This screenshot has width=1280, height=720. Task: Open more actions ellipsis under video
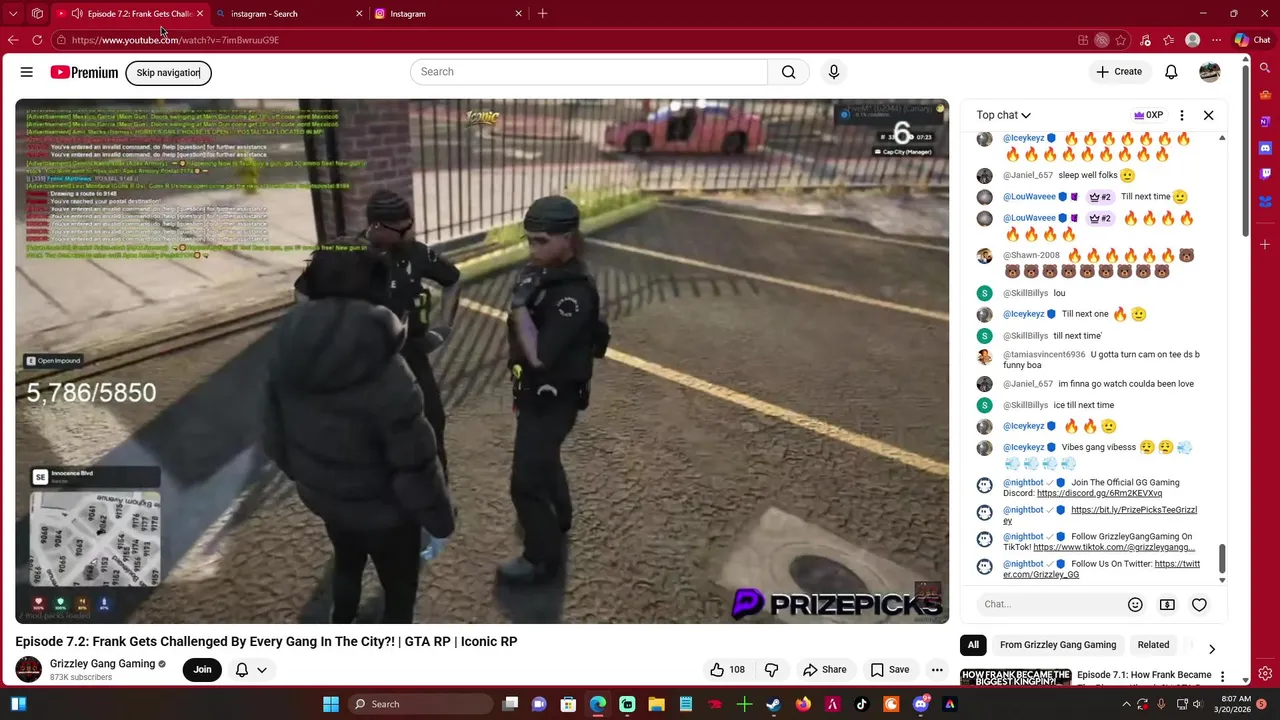coord(937,670)
